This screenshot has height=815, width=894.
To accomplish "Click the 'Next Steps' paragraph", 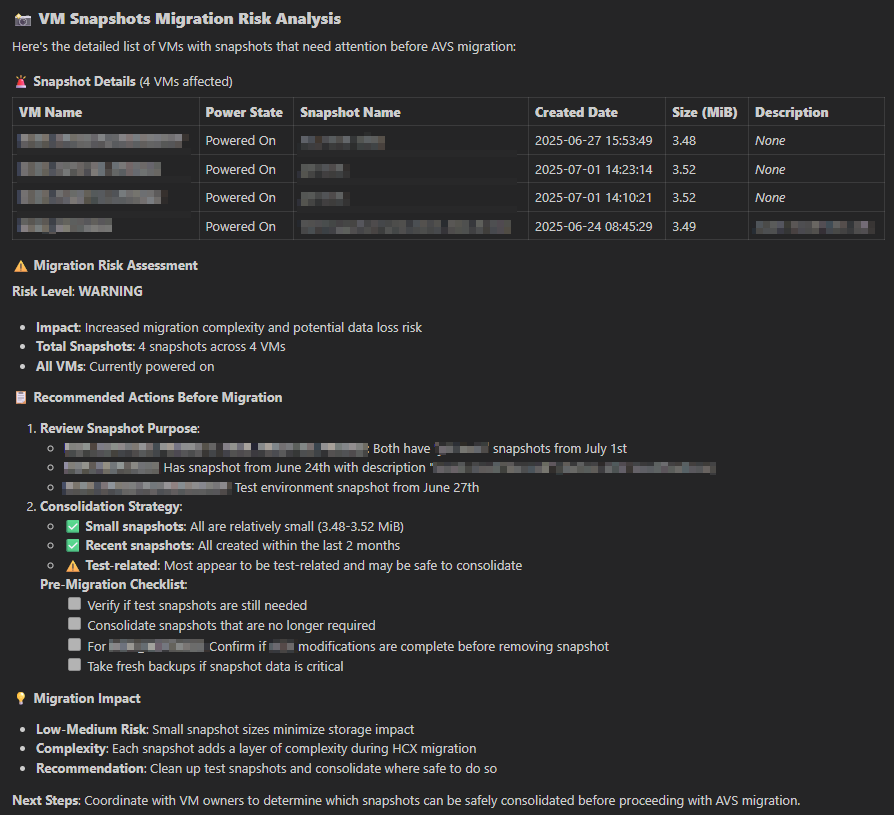I will coord(406,801).
